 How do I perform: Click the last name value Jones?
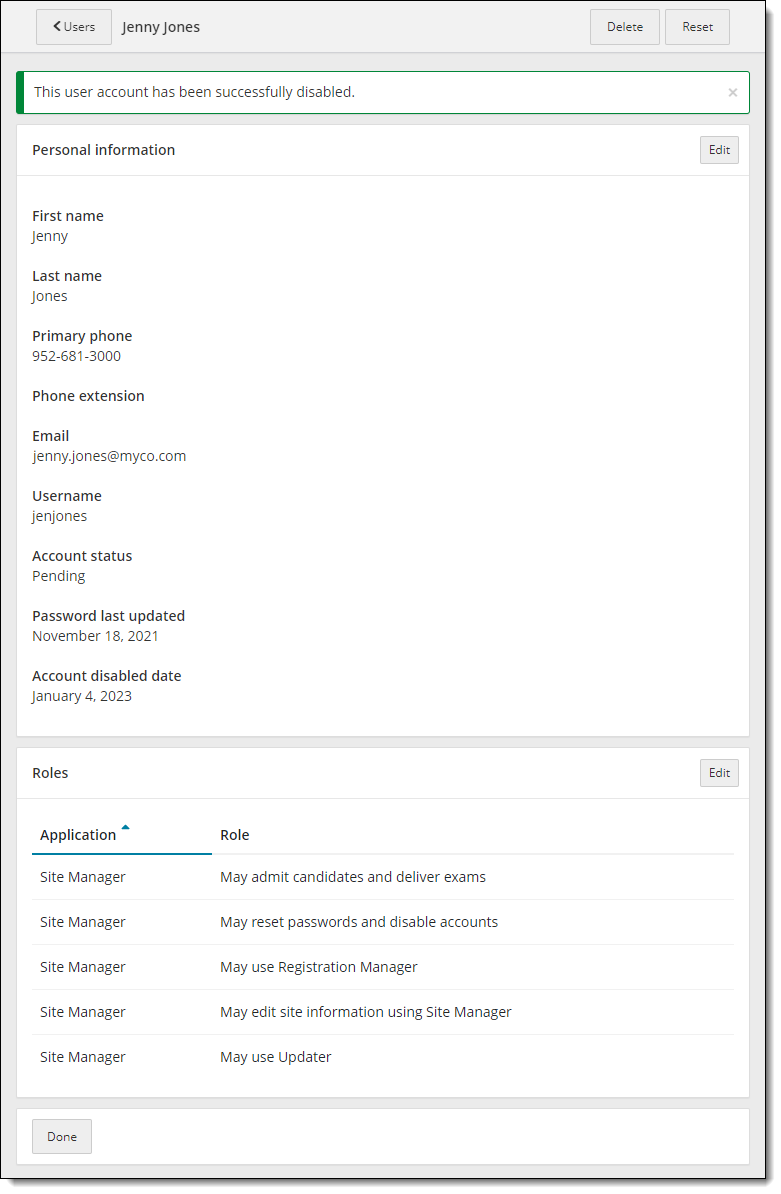[x=49, y=296]
